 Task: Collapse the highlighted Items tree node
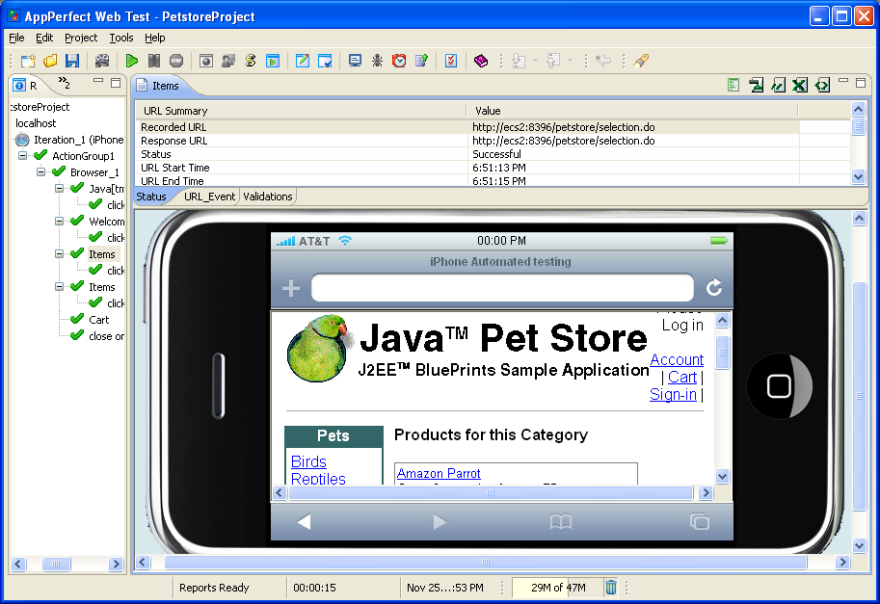pyautogui.click(x=59, y=254)
